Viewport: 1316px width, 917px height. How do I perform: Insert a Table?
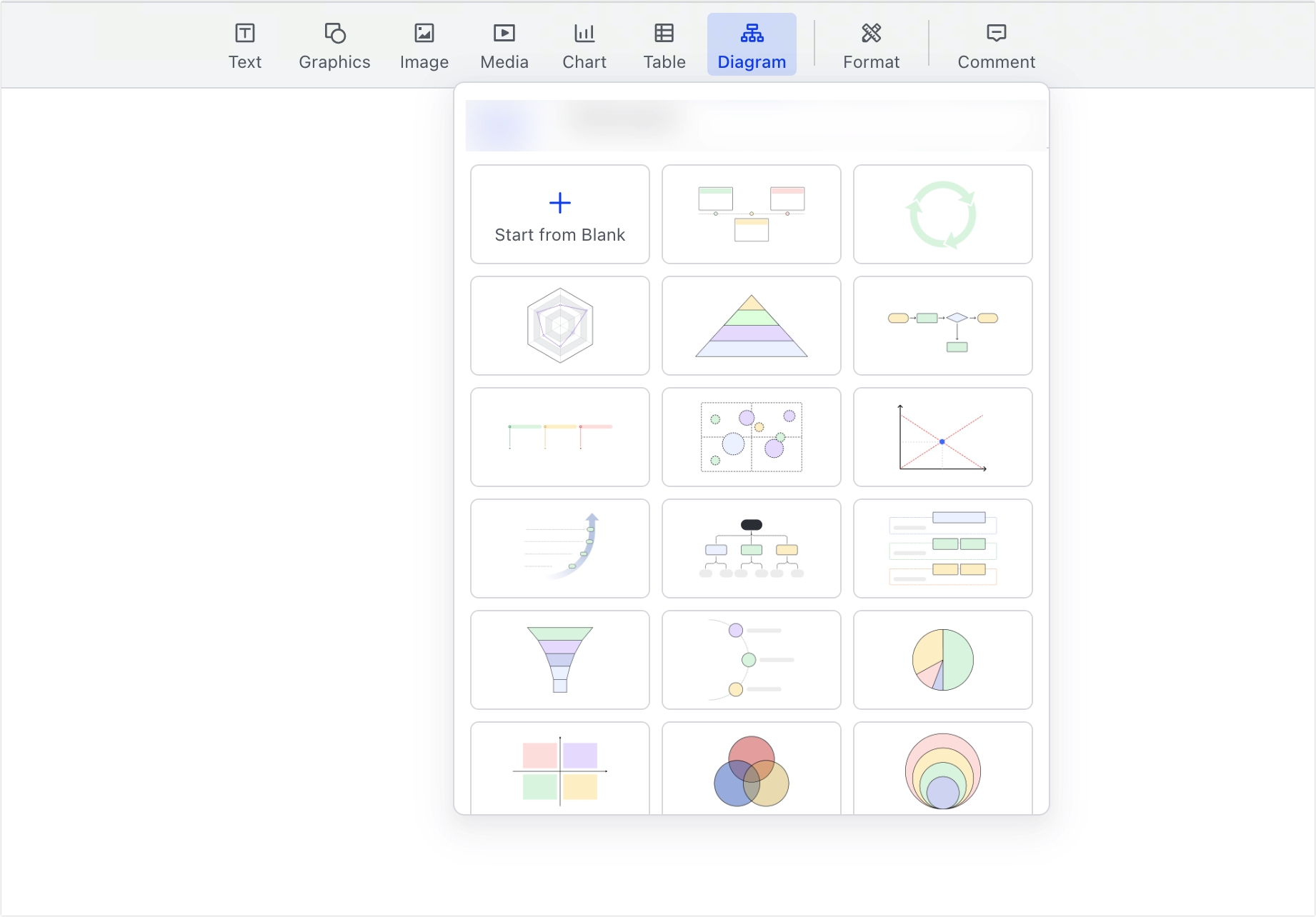click(x=664, y=46)
